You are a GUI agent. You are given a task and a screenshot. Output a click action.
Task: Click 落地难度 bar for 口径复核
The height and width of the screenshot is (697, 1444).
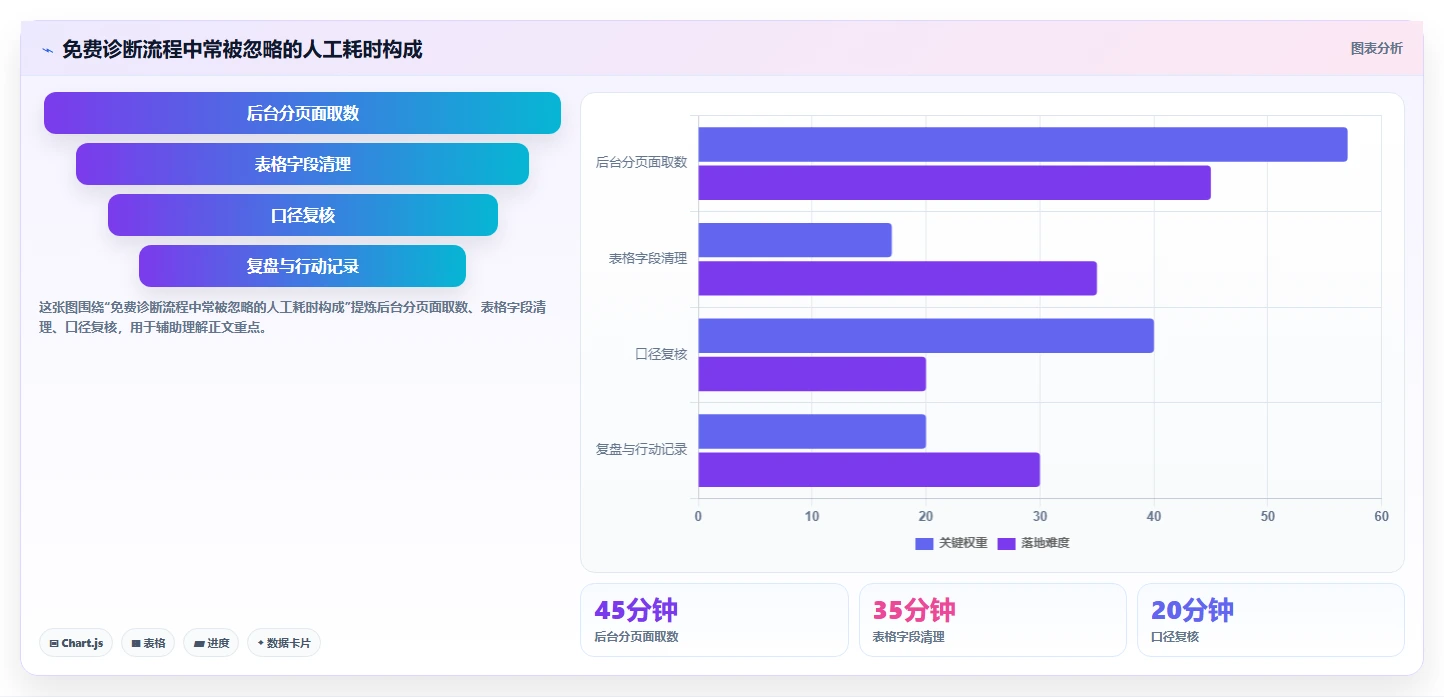click(812, 374)
